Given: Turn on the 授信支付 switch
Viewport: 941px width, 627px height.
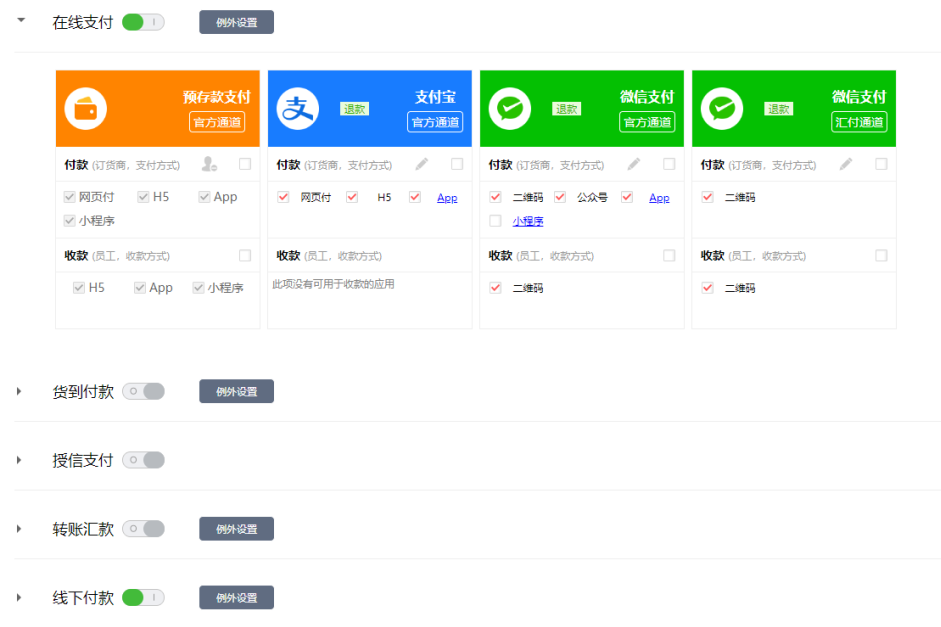Looking at the screenshot, I should point(143,459).
